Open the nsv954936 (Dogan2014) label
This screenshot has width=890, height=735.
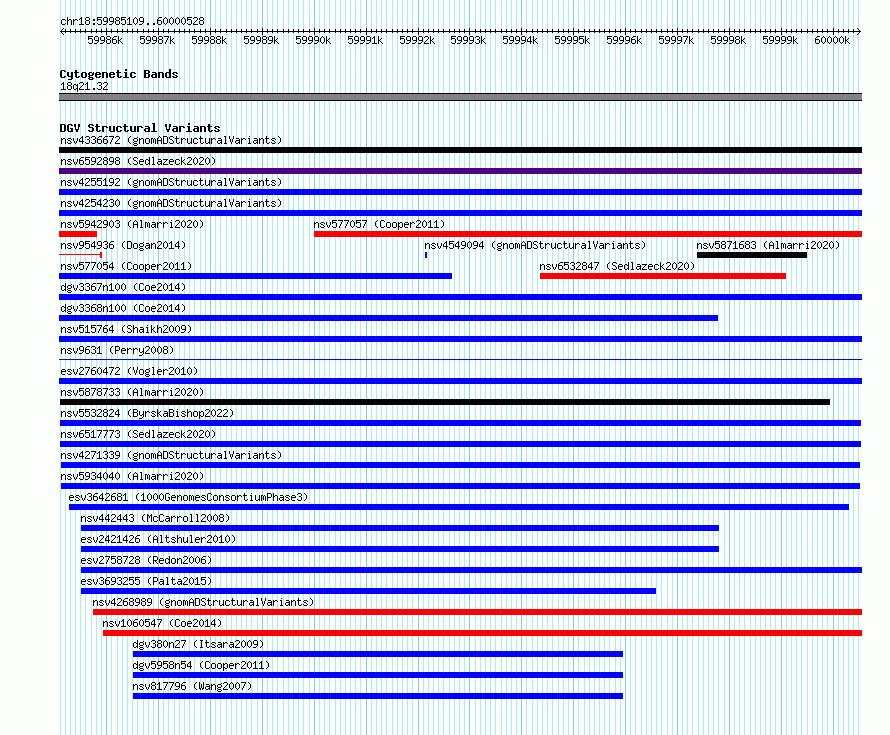click(123, 245)
